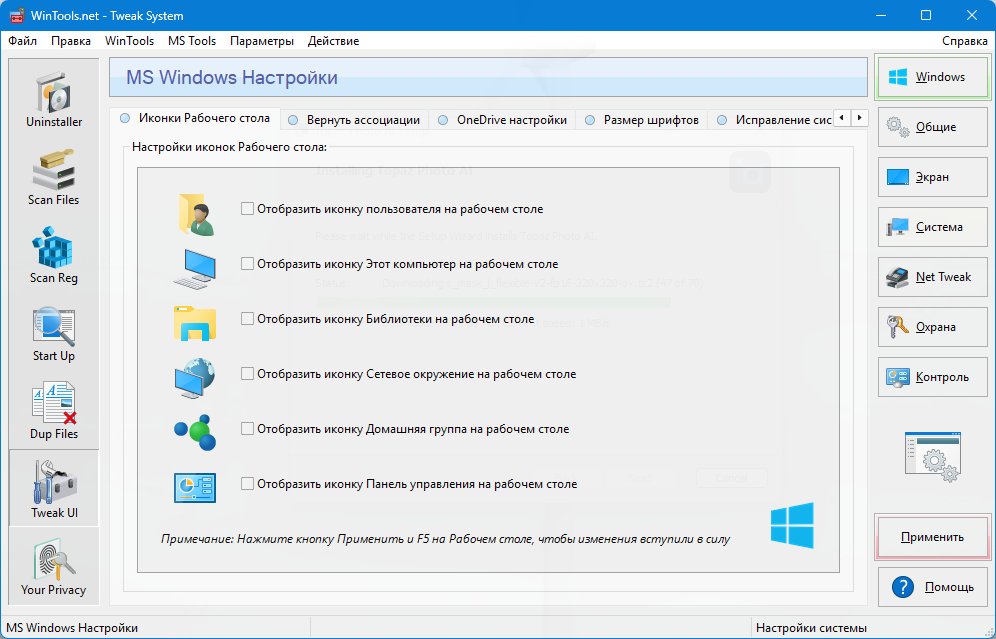Enable Сетевое окружение desktop icon checkbox
This screenshot has width=996, height=639.
pyautogui.click(x=247, y=373)
